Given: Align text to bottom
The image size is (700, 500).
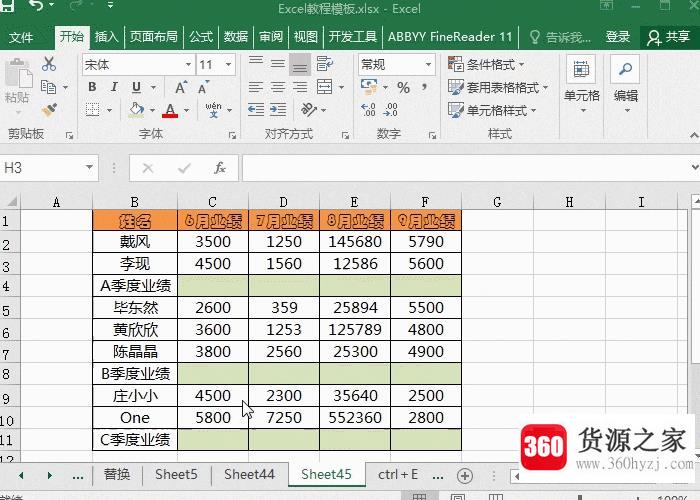Looking at the screenshot, I should pos(300,65).
